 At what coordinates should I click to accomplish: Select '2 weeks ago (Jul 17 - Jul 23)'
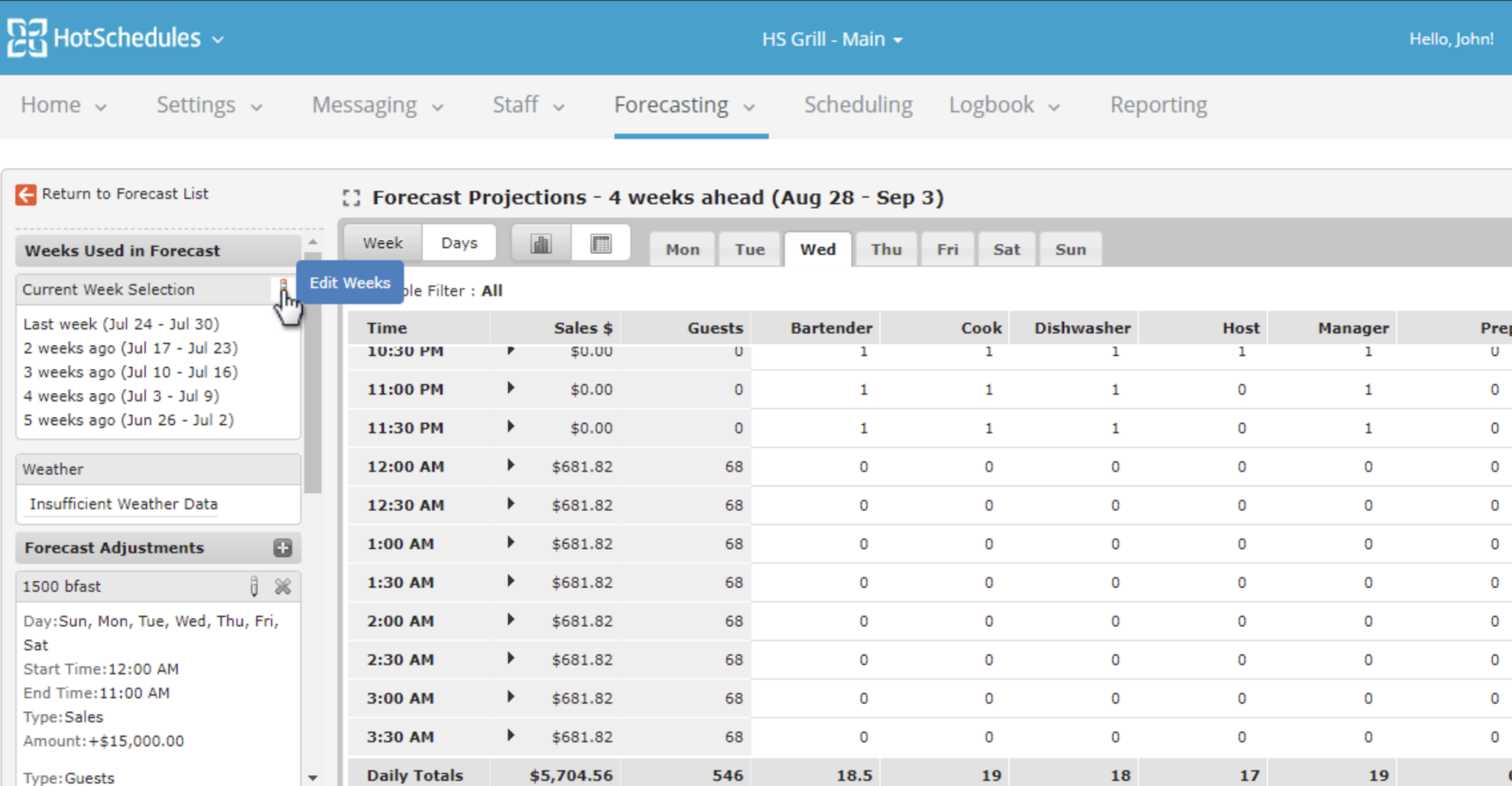tap(131, 348)
